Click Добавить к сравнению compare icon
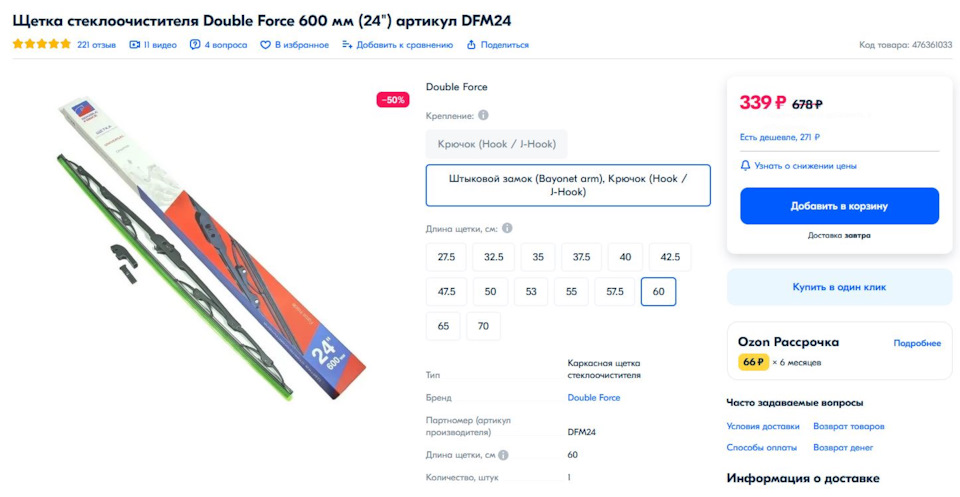The width and height of the screenshot is (960, 497). pos(347,45)
